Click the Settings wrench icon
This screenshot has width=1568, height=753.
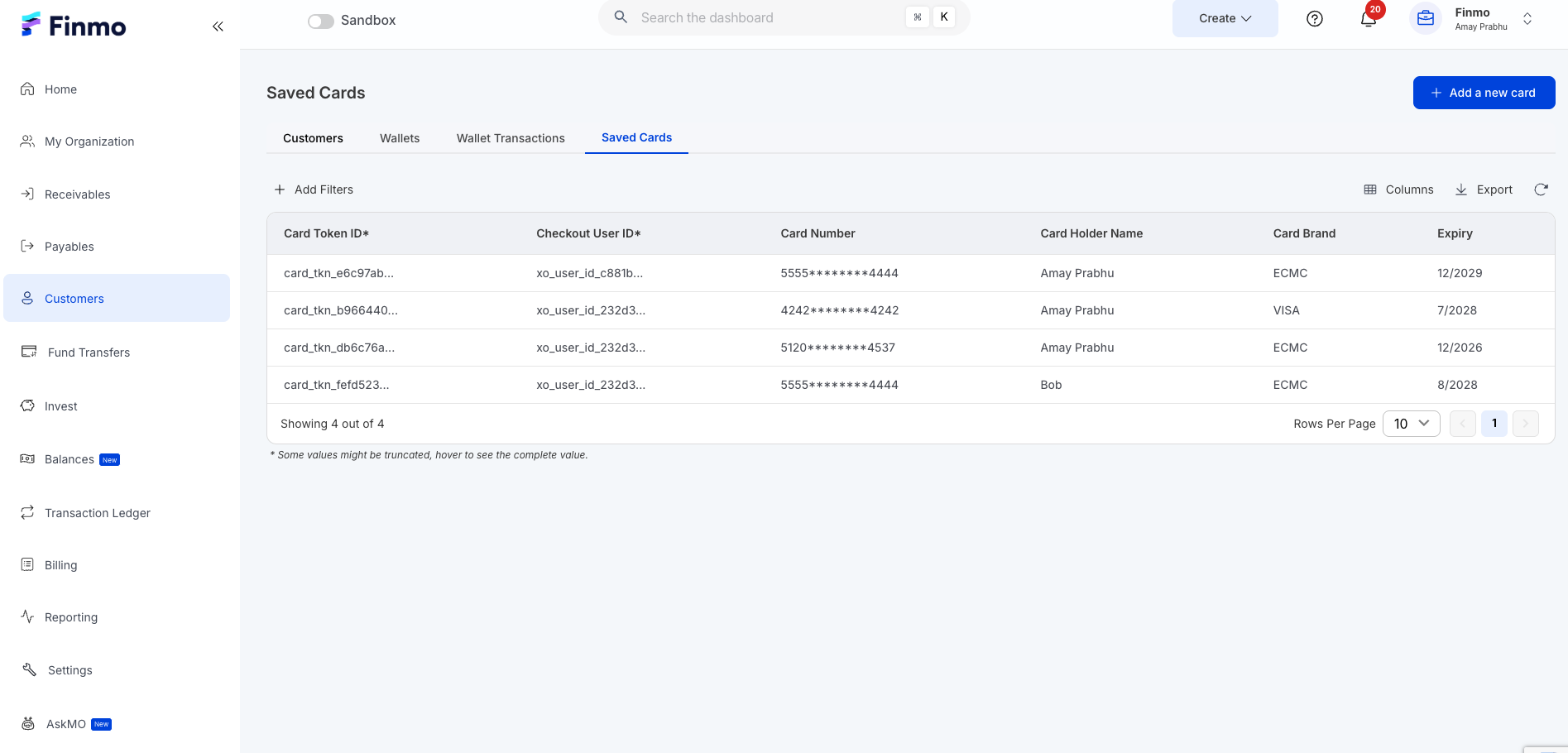(x=29, y=669)
